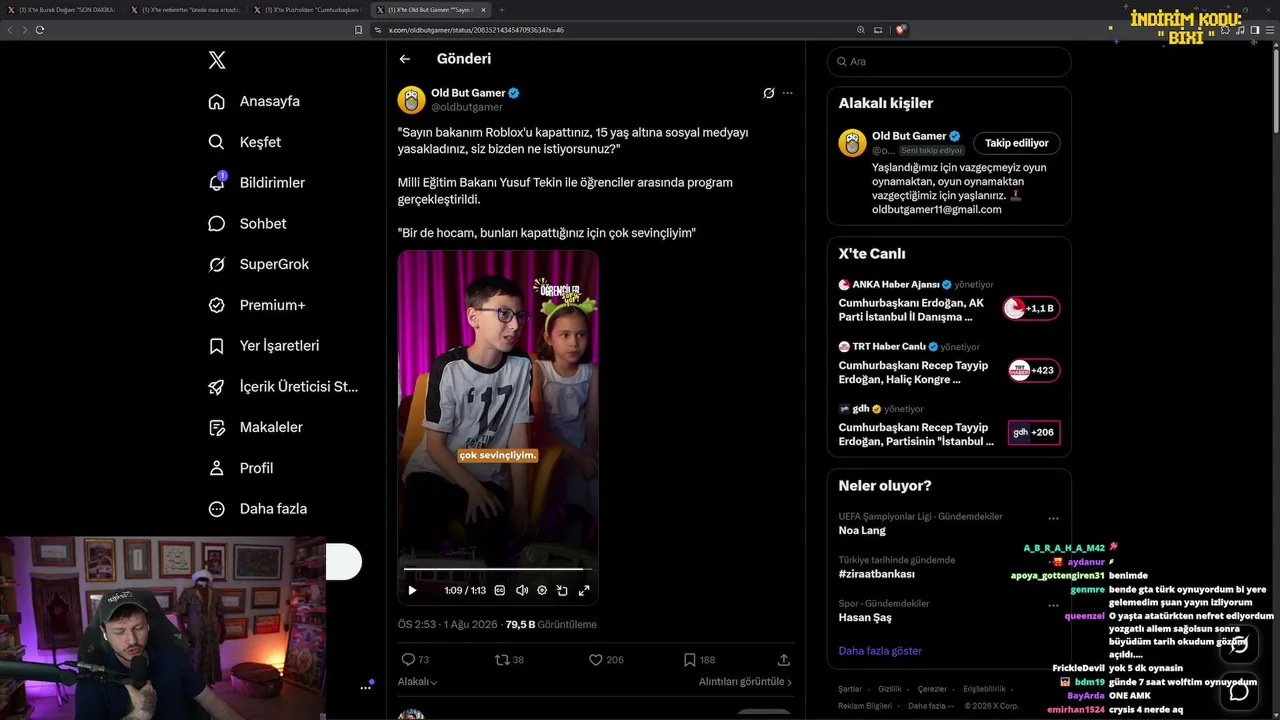Expand the Daha fazla menu
1280x720 pixels.
click(x=257, y=509)
